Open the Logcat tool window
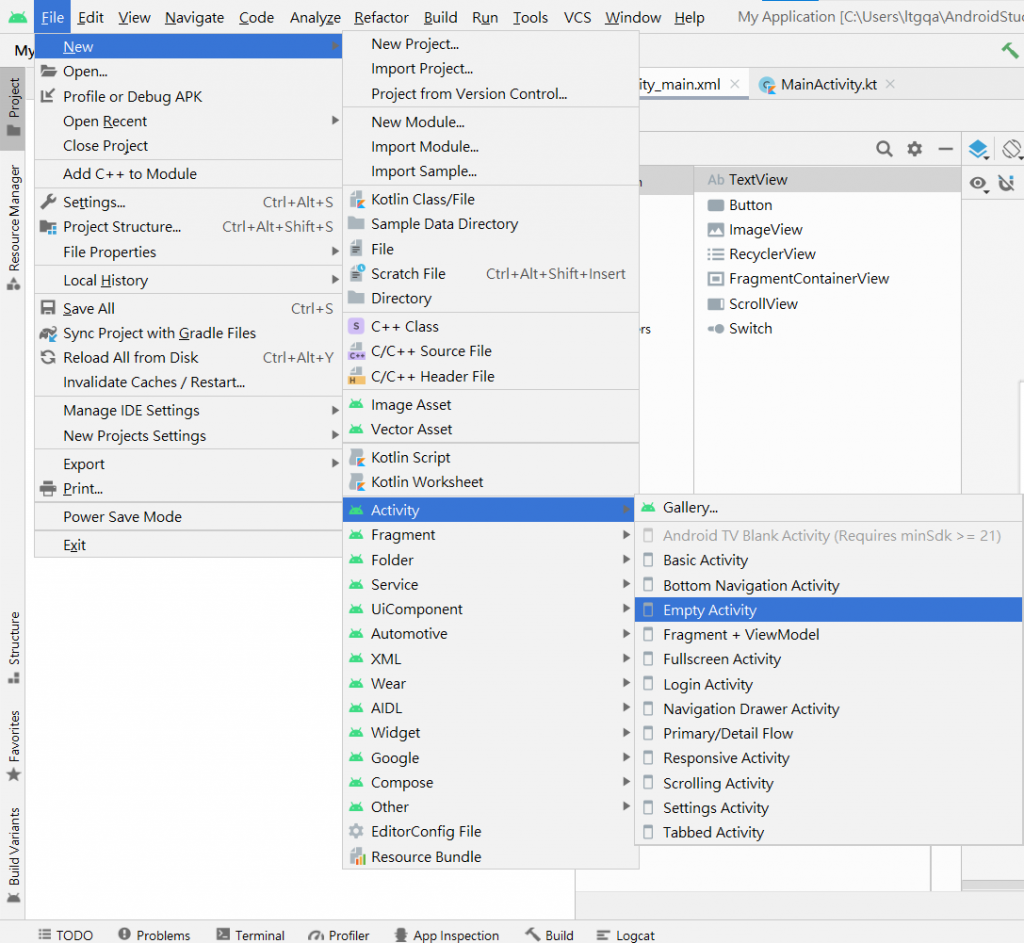Viewport: 1024px width, 943px height. (626, 935)
